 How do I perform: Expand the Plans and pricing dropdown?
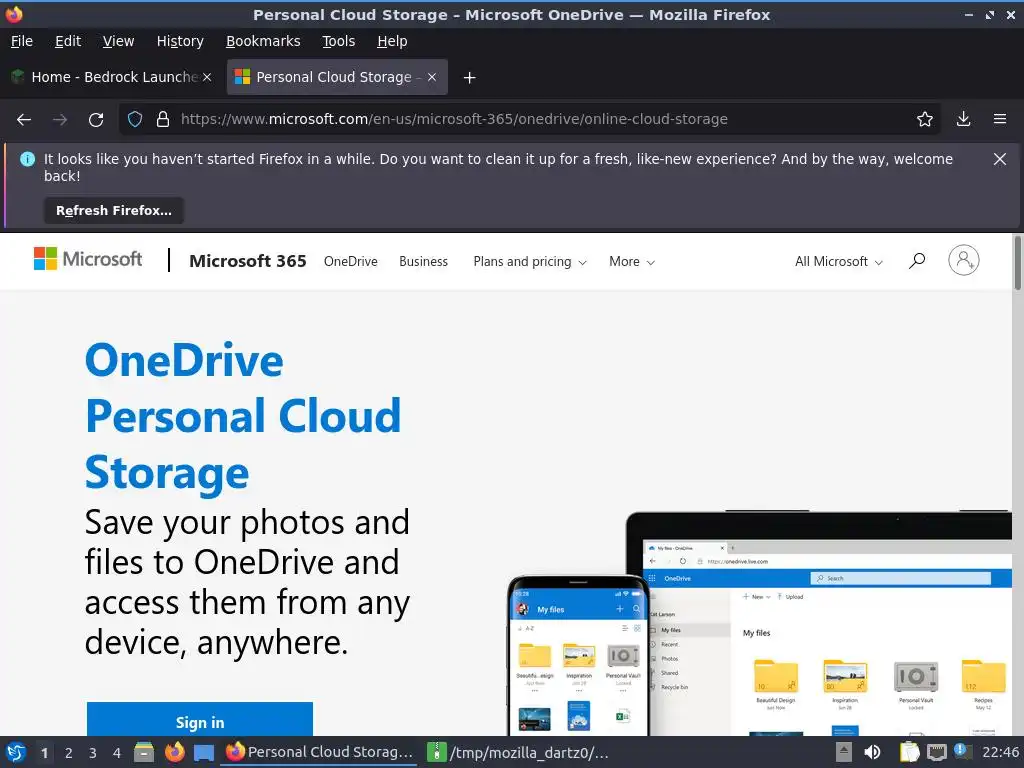click(530, 261)
